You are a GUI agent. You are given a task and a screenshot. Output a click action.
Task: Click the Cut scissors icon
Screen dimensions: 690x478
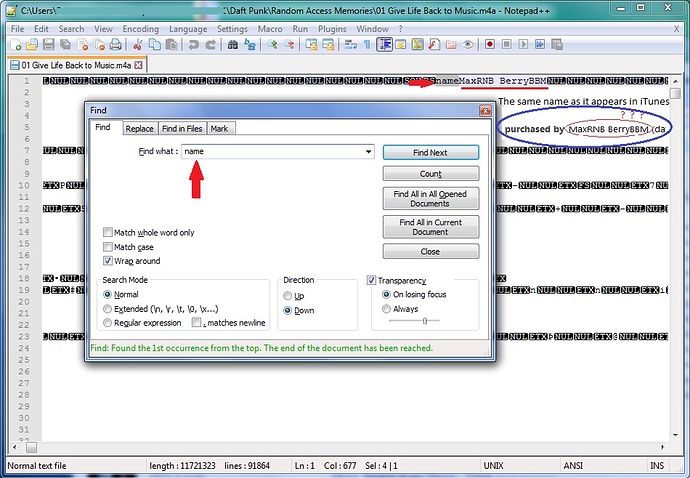click(x=137, y=44)
